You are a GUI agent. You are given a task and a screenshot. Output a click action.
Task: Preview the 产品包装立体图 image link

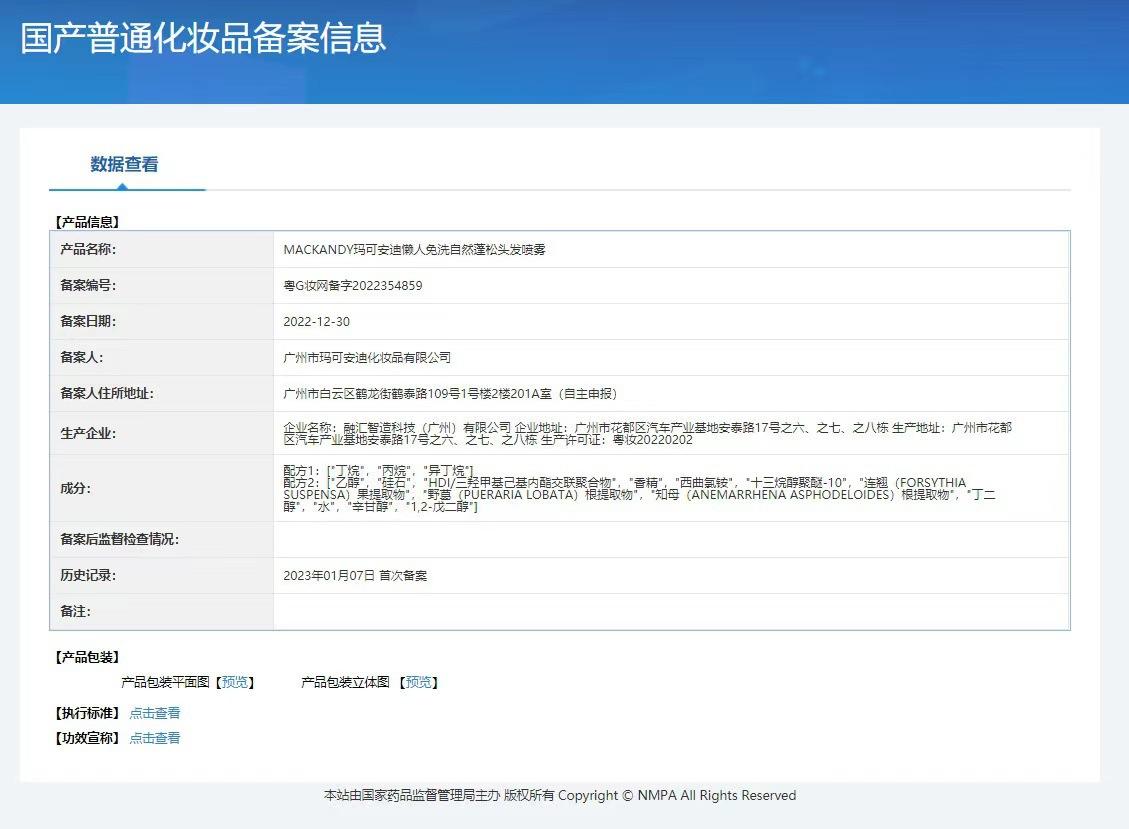click(x=418, y=682)
